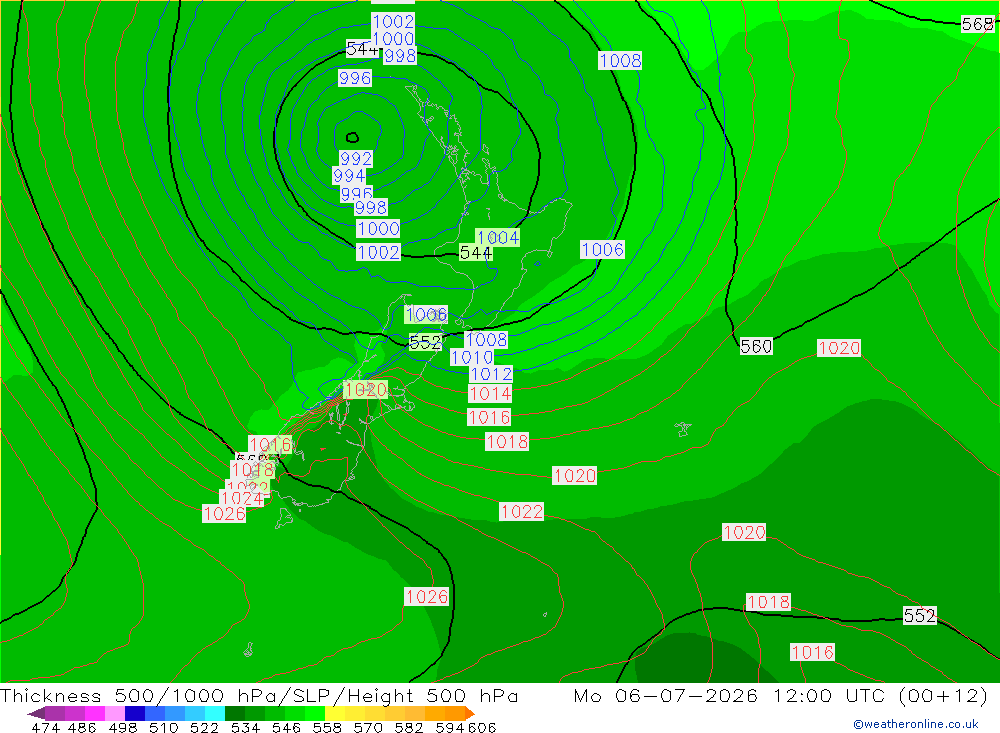Click the 594 legend value
Viewport: 1000px width, 733px height.
(450, 728)
